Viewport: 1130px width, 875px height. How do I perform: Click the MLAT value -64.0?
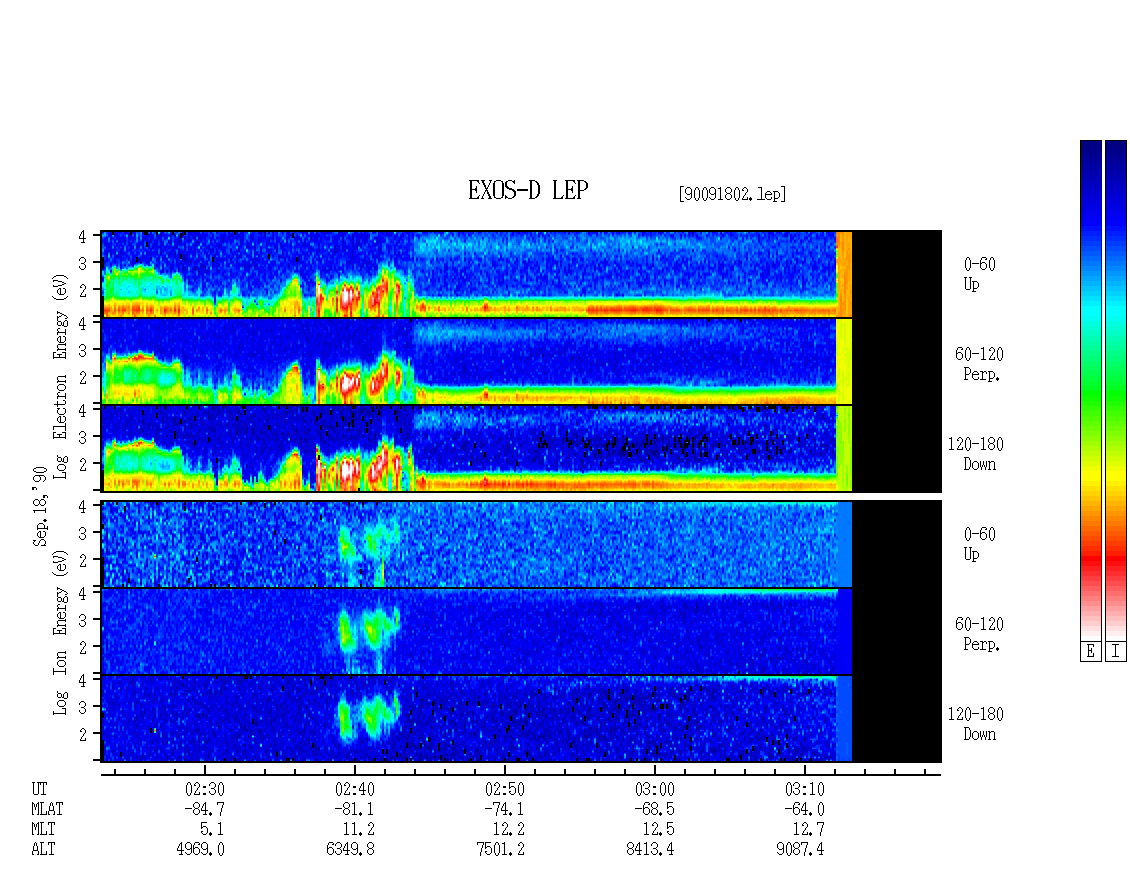pyautogui.click(x=804, y=809)
